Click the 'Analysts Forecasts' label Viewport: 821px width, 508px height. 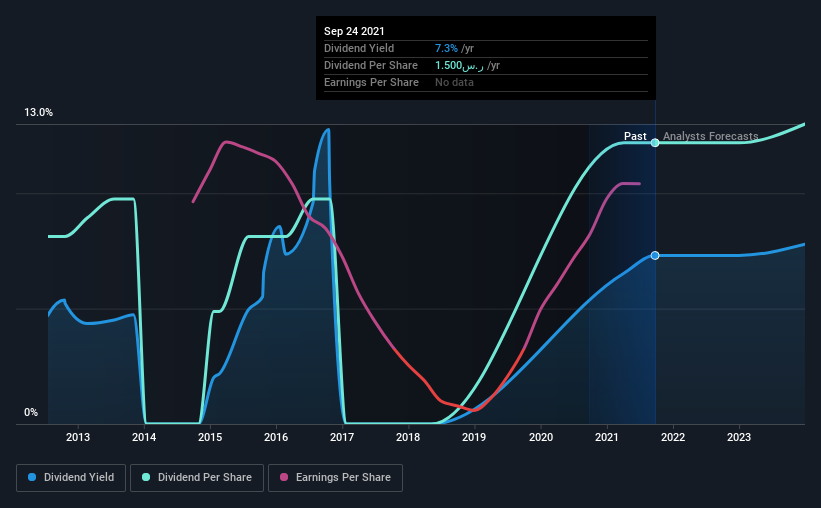tap(711, 136)
